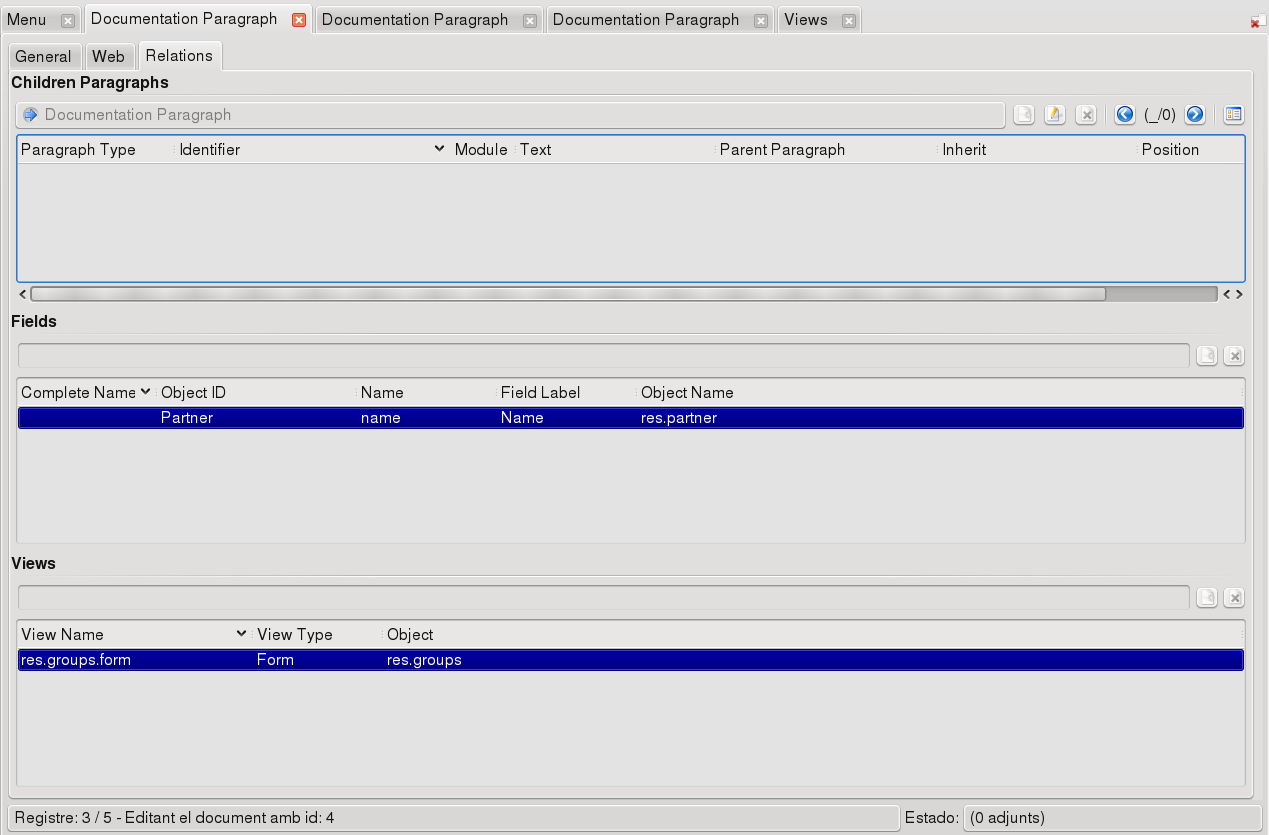Image resolution: width=1269 pixels, height=835 pixels.
Task: Create a new child paragraph record
Action: point(1024,115)
